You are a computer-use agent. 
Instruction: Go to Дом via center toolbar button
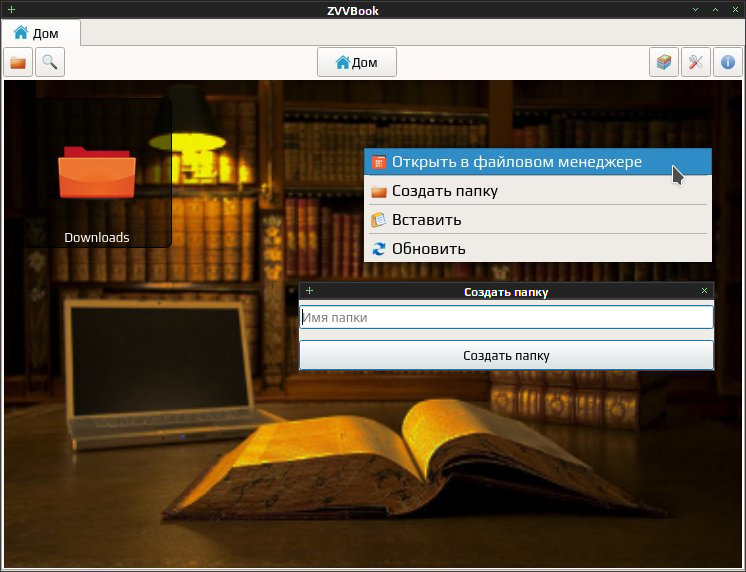point(357,62)
